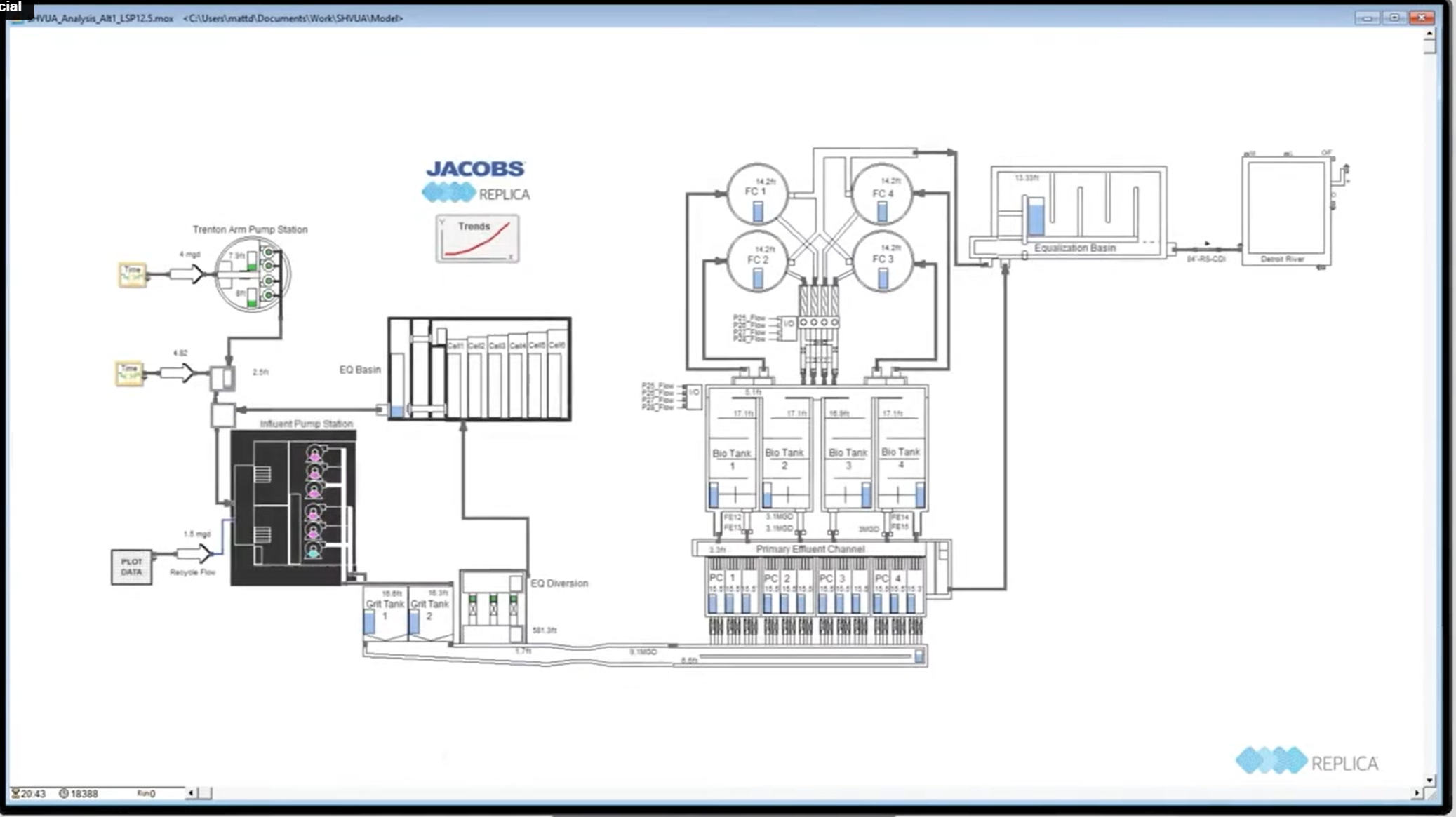Open the EQ Diversion structure block
Image resolution: width=1456 pixels, height=817 pixels.
pyautogui.click(x=493, y=607)
